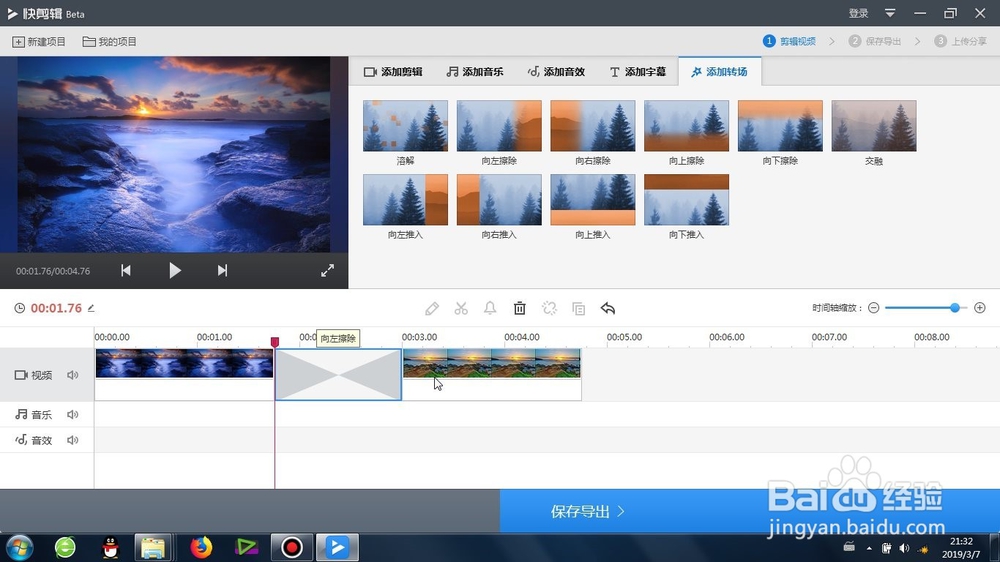1000x562 pixels.
Task: Zoom out timeline with minus icon
Action: [874, 308]
